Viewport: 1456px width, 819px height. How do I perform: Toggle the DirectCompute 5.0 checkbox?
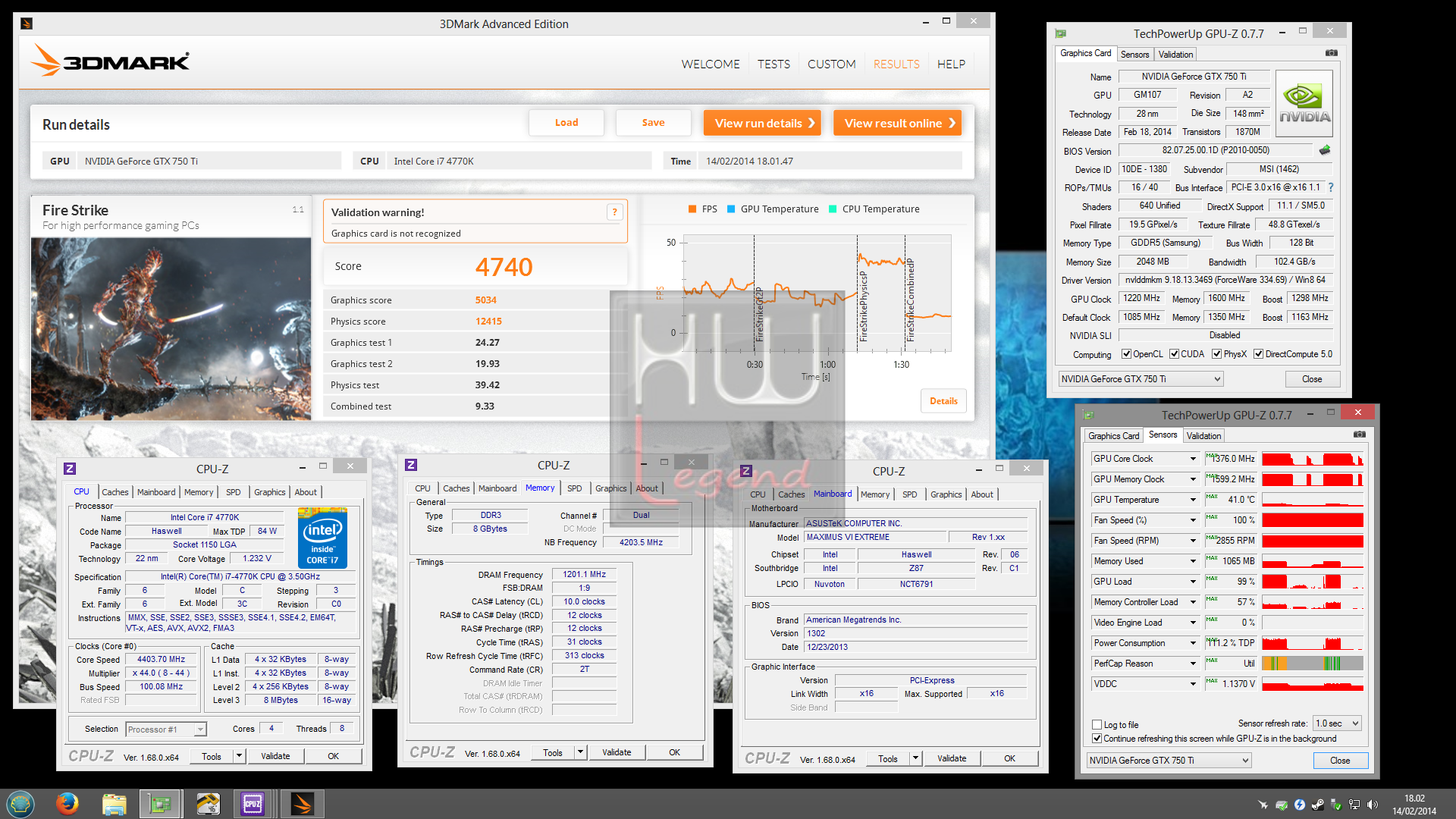point(1258,354)
